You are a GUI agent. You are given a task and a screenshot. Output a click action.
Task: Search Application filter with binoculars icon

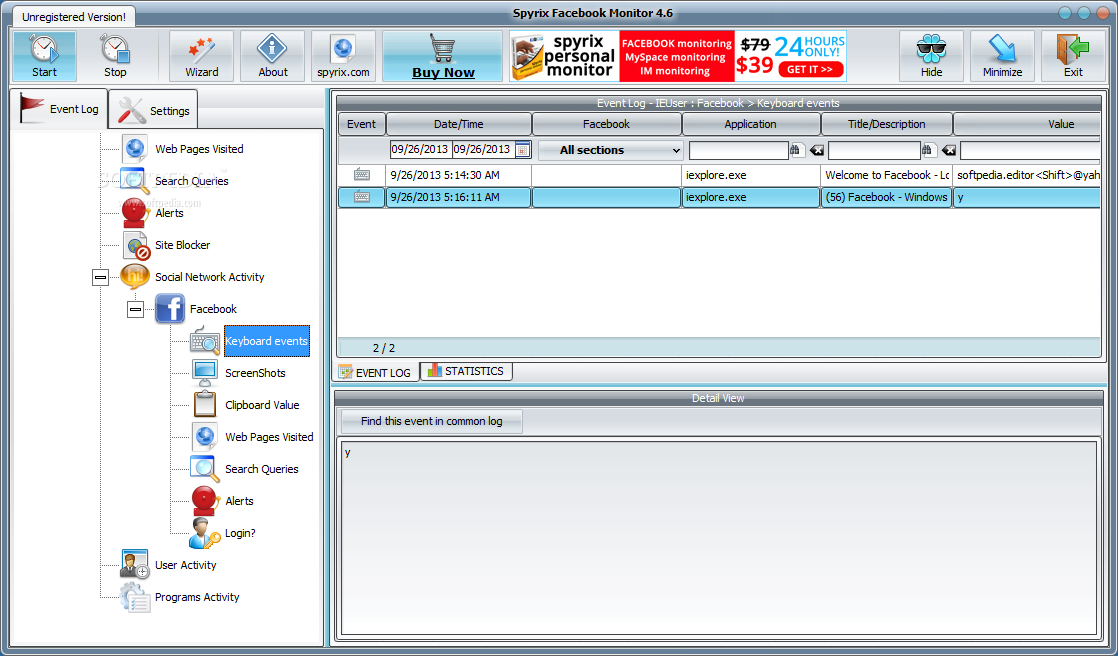tap(797, 150)
